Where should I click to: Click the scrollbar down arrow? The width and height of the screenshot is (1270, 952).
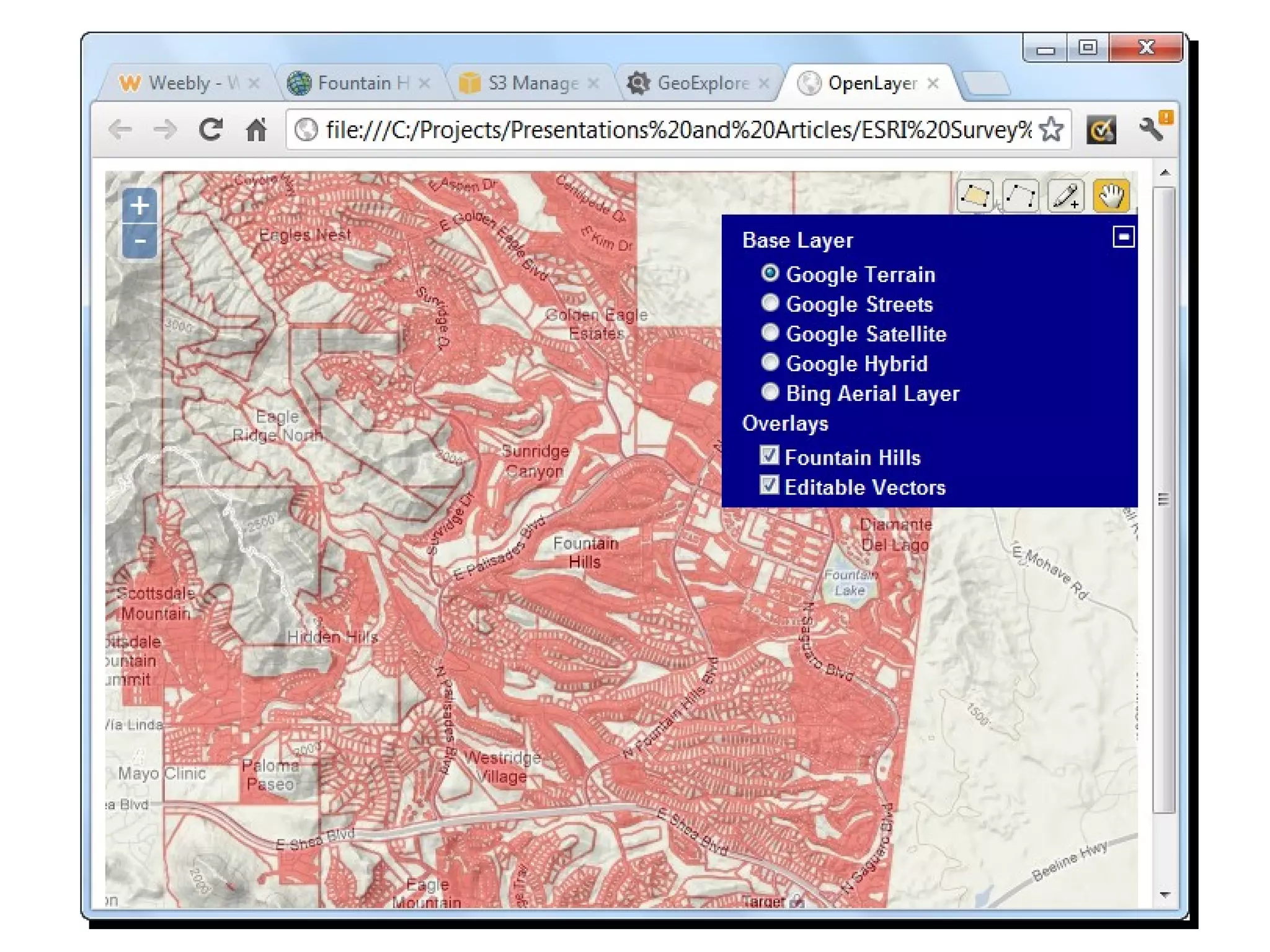click(x=1165, y=895)
